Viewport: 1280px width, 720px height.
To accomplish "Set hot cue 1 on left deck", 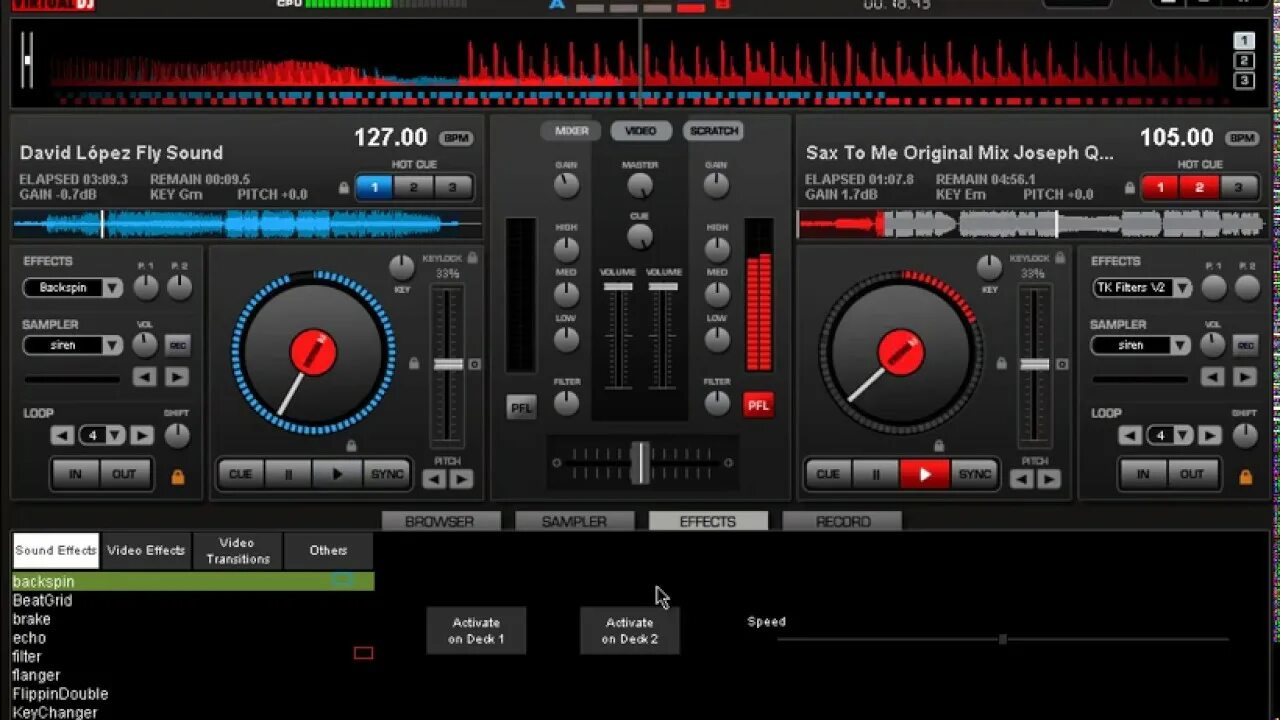I will pyautogui.click(x=375, y=187).
